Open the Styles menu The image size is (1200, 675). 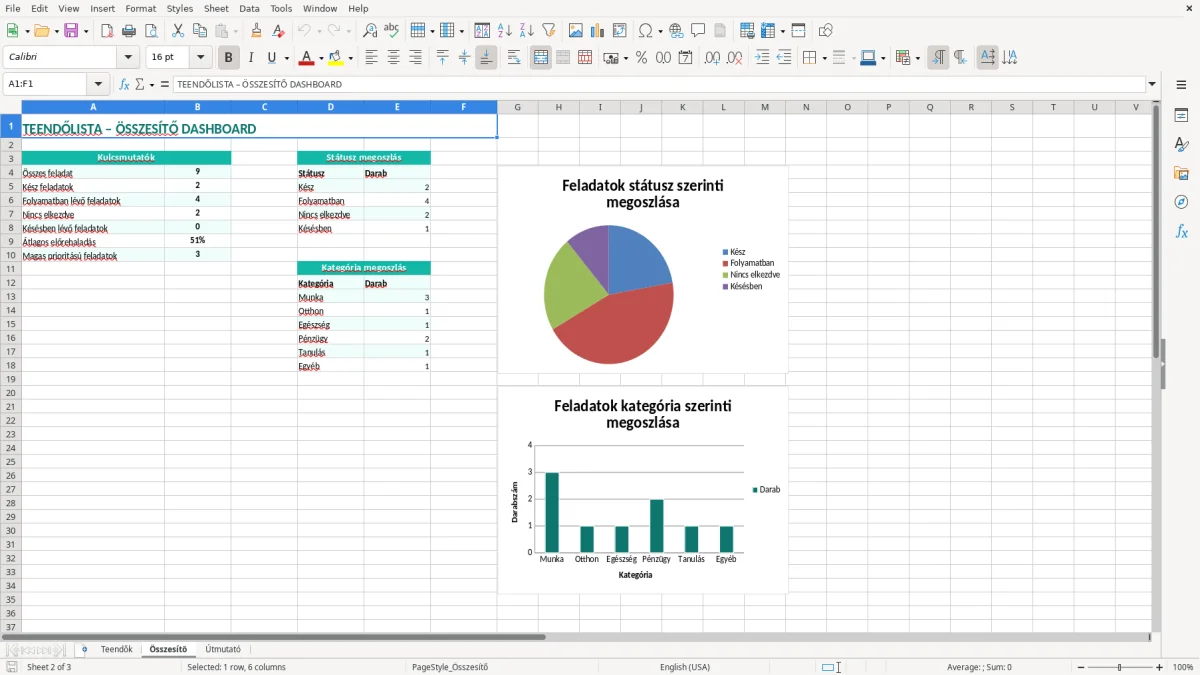(x=180, y=8)
